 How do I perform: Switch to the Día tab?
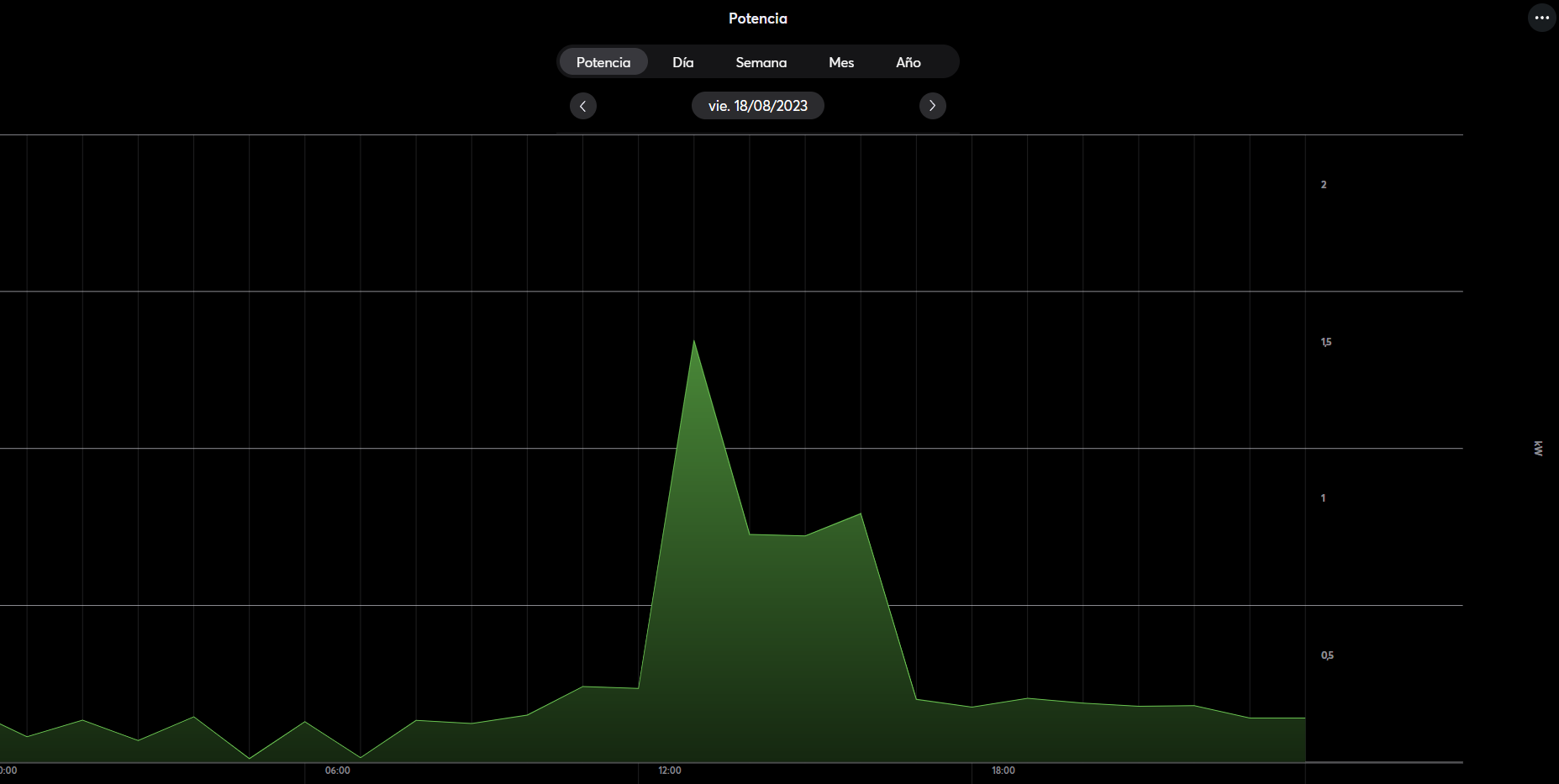pos(683,62)
